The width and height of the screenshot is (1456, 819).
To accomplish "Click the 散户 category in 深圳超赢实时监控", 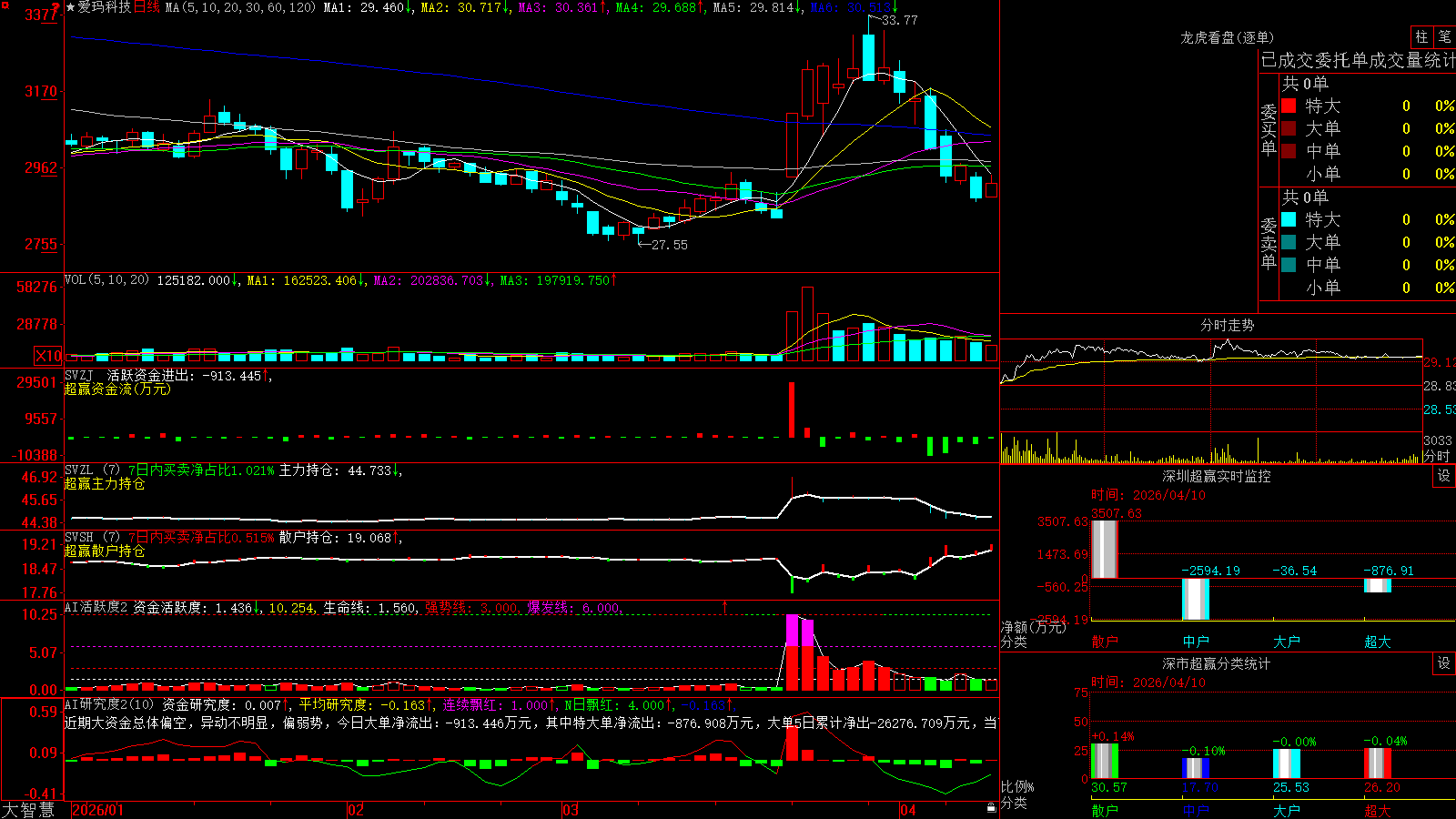I will click(1105, 642).
